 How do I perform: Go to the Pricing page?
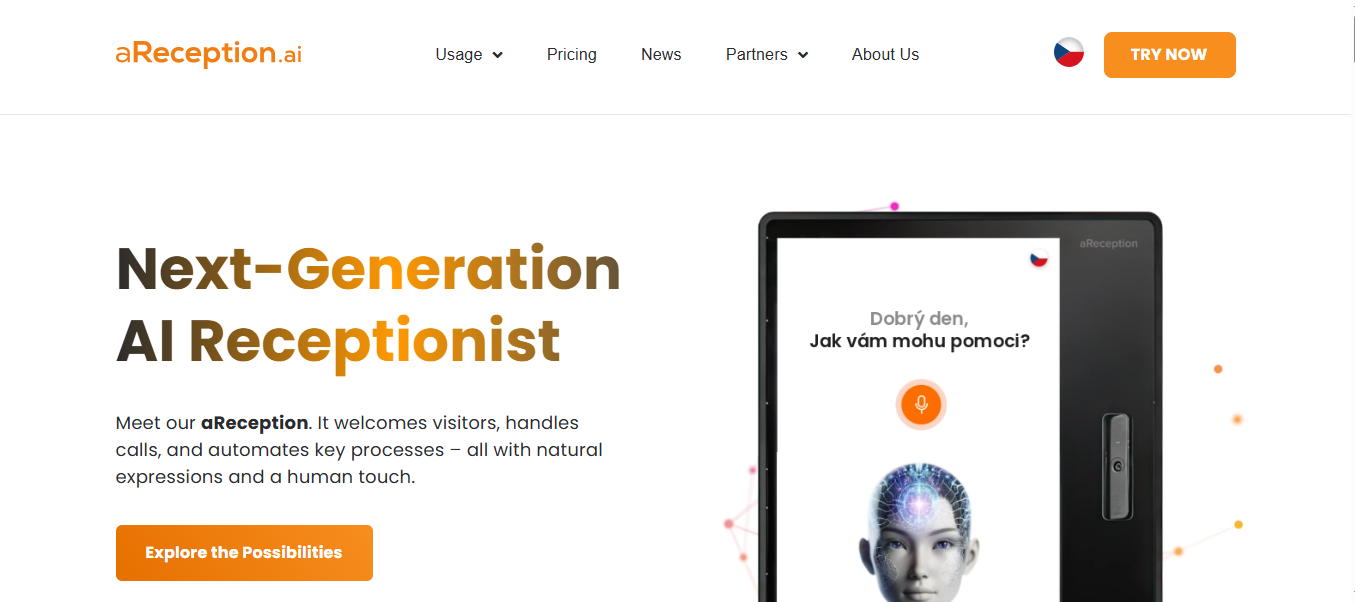point(572,55)
